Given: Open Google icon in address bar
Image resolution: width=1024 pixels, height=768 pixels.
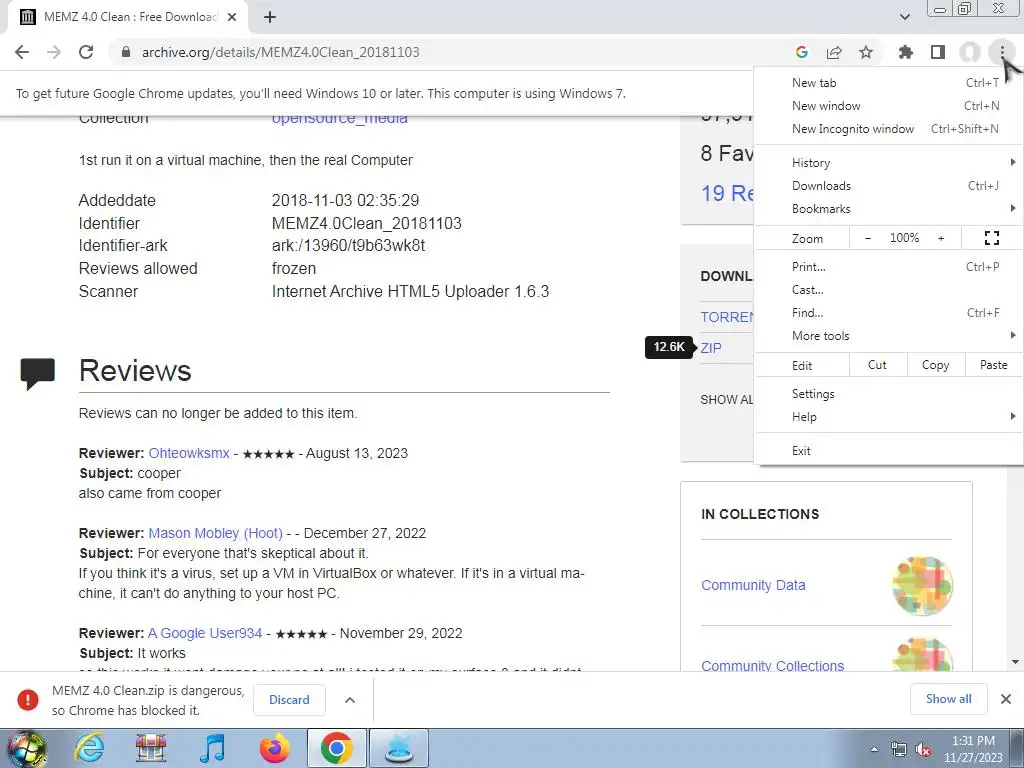Looking at the screenshot, I should [x=802, y=52].
